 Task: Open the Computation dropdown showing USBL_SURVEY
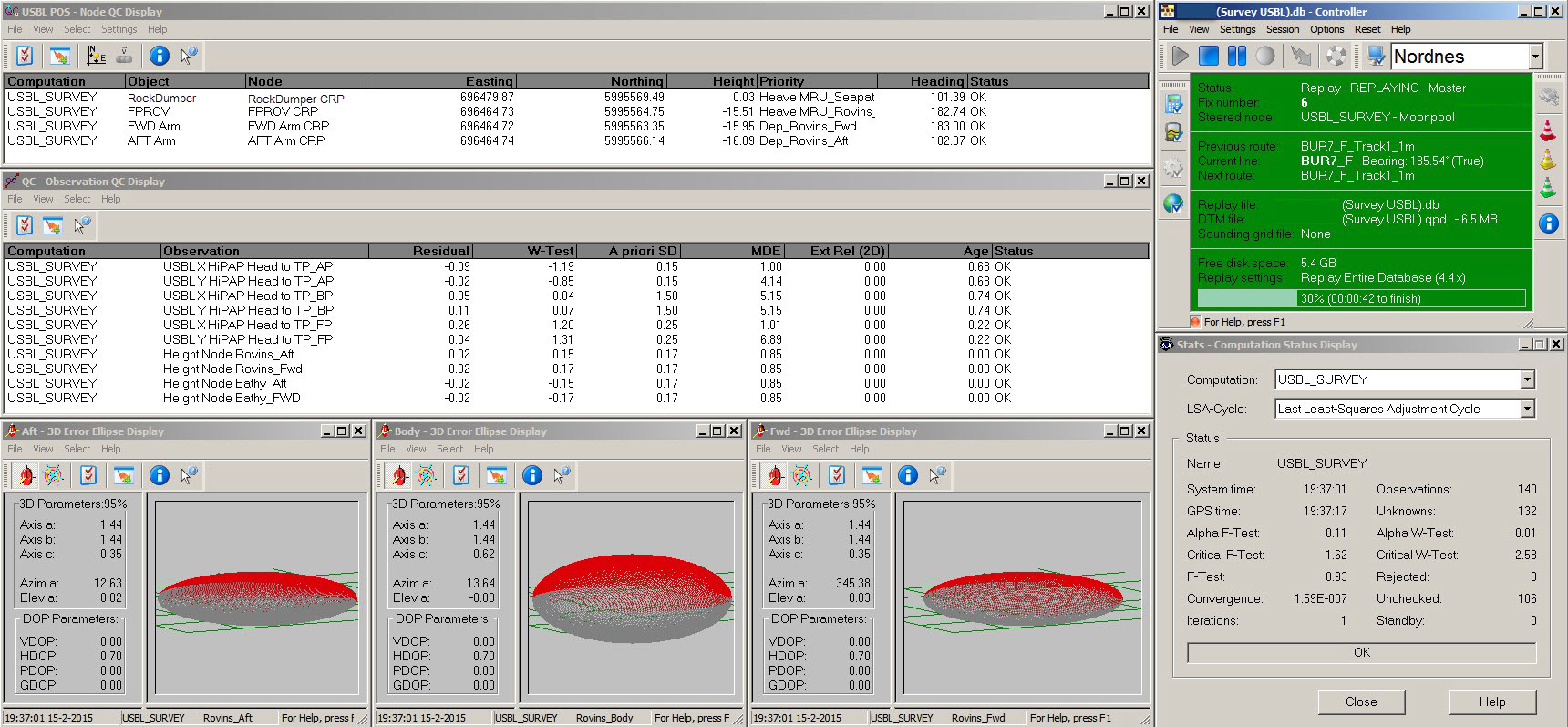(1528, 379)
